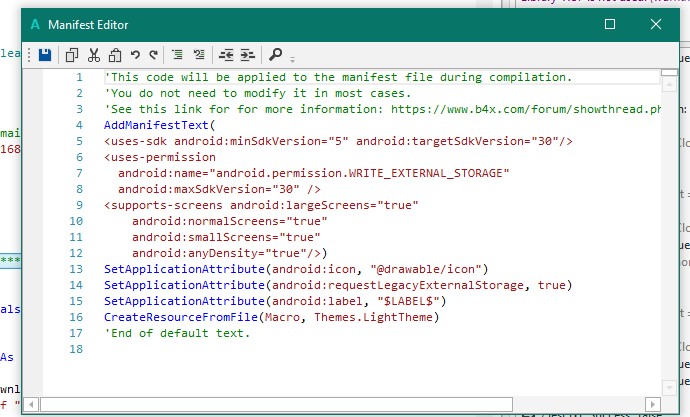
Task: Click the b4x.com forum link text
Action: point(525,109)
